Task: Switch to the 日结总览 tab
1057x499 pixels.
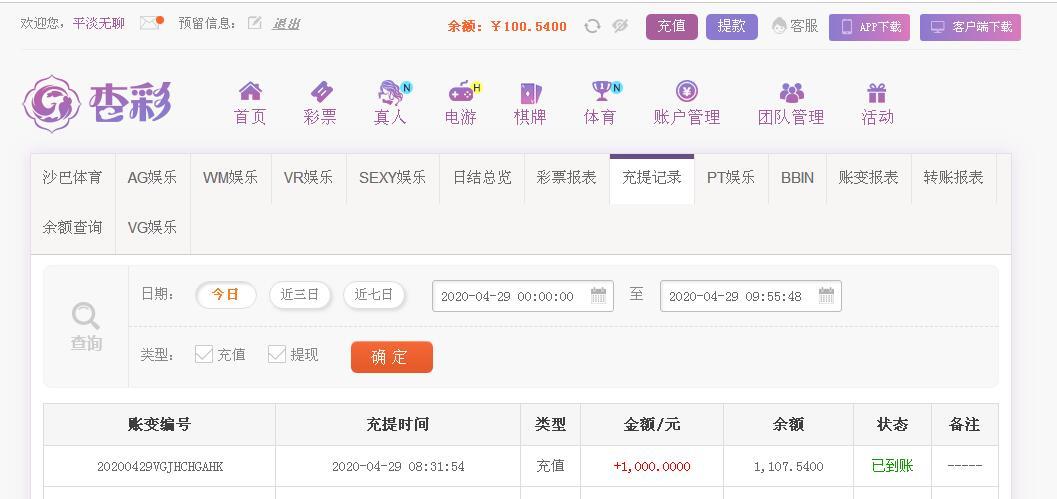Action: (x=482, y=179)
